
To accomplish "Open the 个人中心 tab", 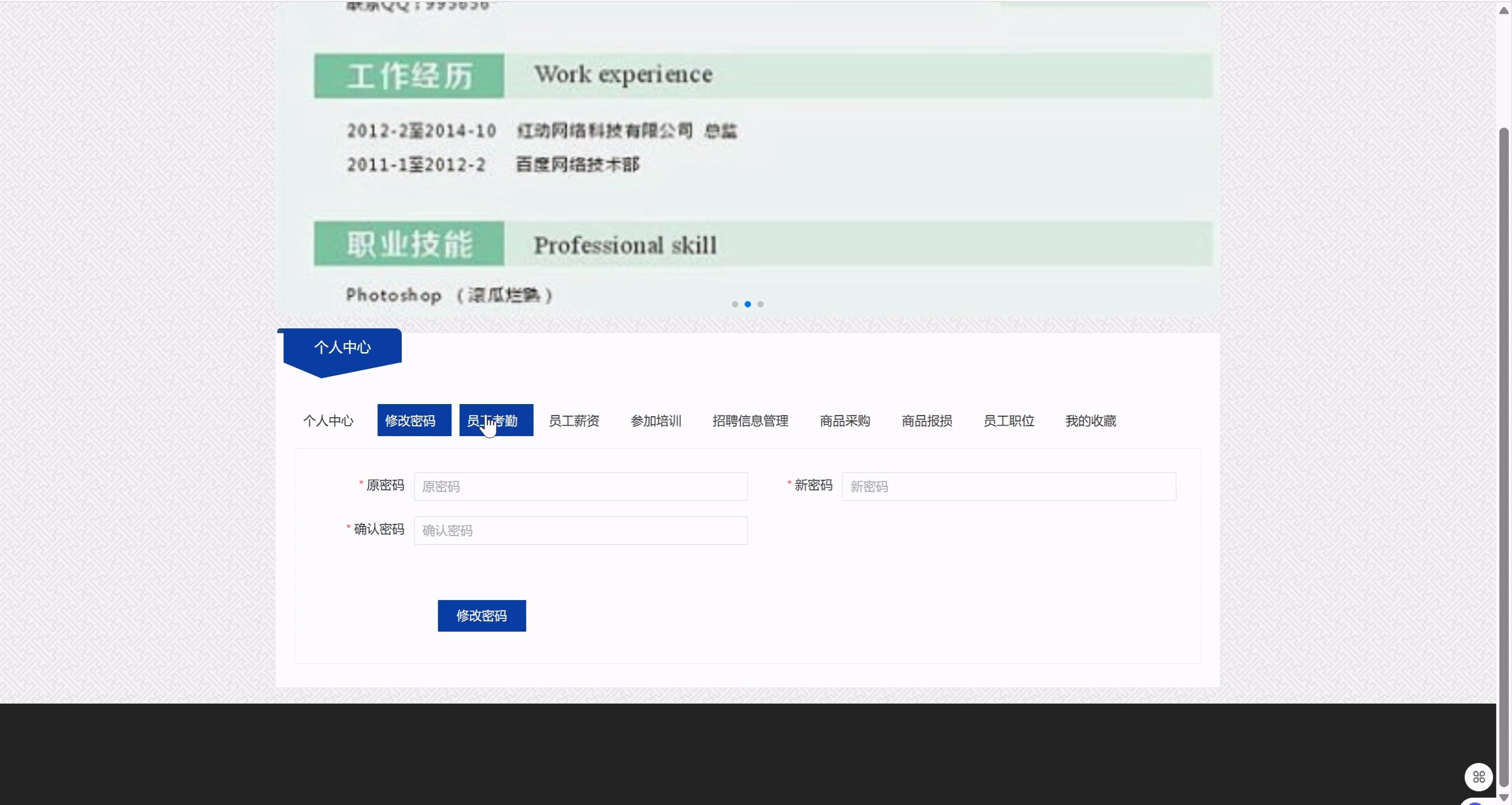I will click(328, 421).
